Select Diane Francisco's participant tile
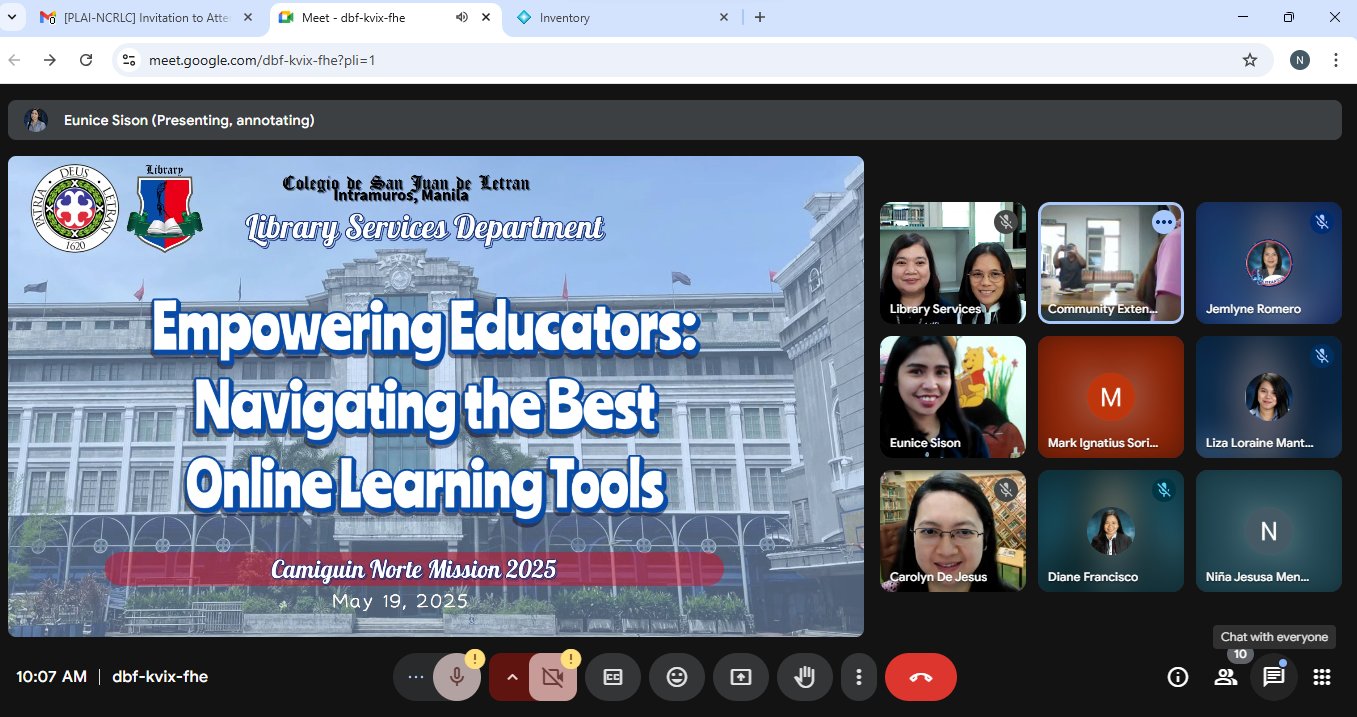Viewport: 1357px width, 717px height. (1111, 531)
